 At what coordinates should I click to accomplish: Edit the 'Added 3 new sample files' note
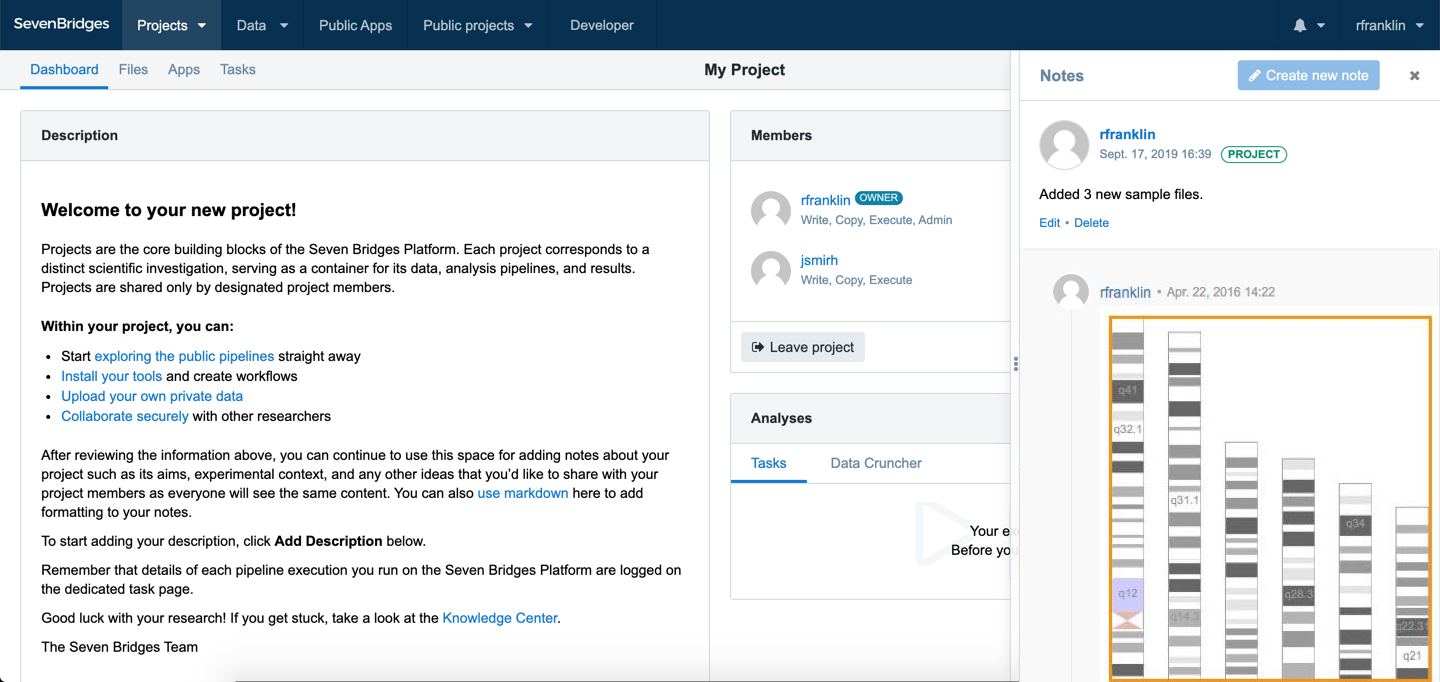(1049, 222)
